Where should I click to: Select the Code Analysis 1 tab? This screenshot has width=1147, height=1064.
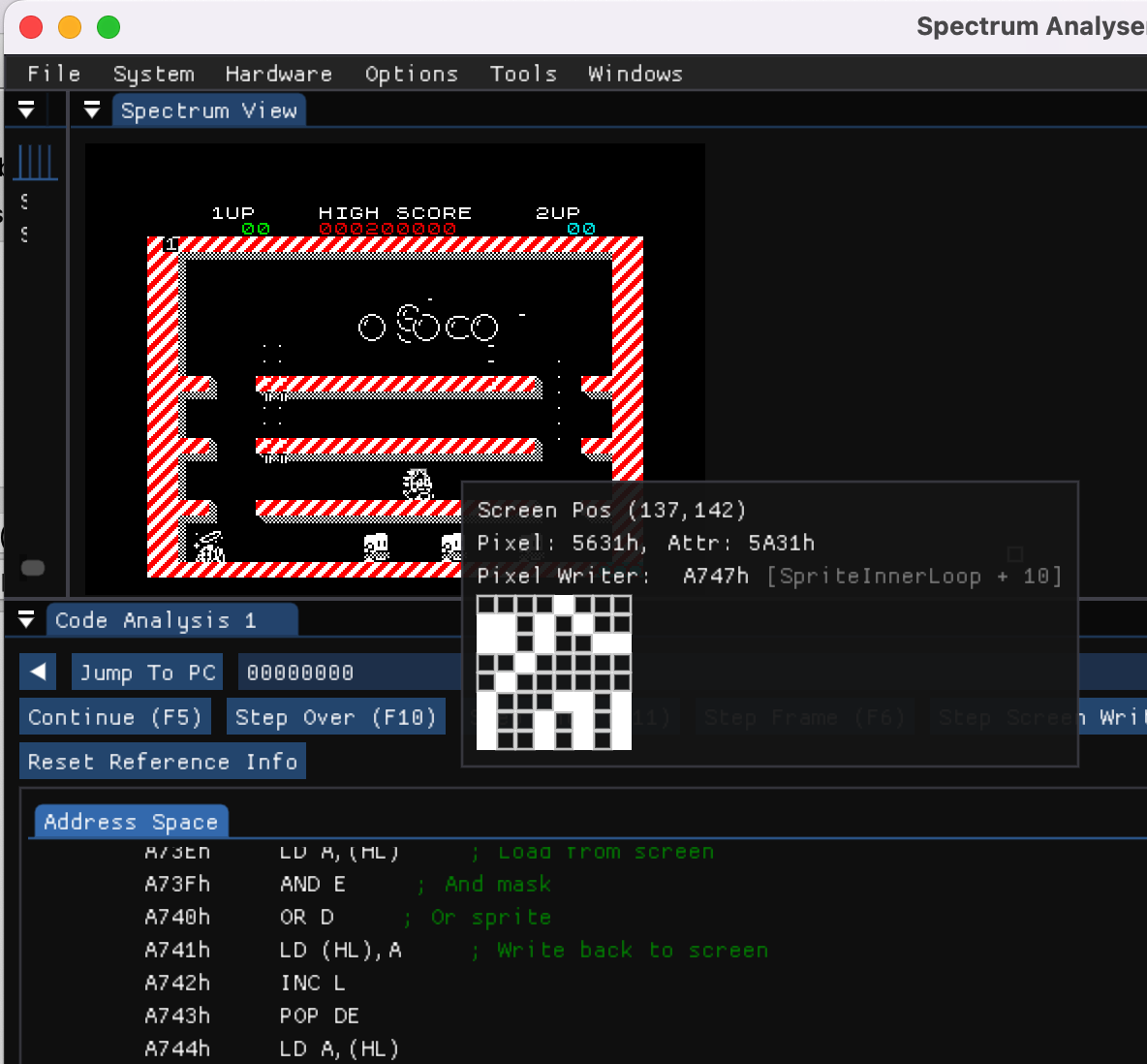[x=171, y=620]
